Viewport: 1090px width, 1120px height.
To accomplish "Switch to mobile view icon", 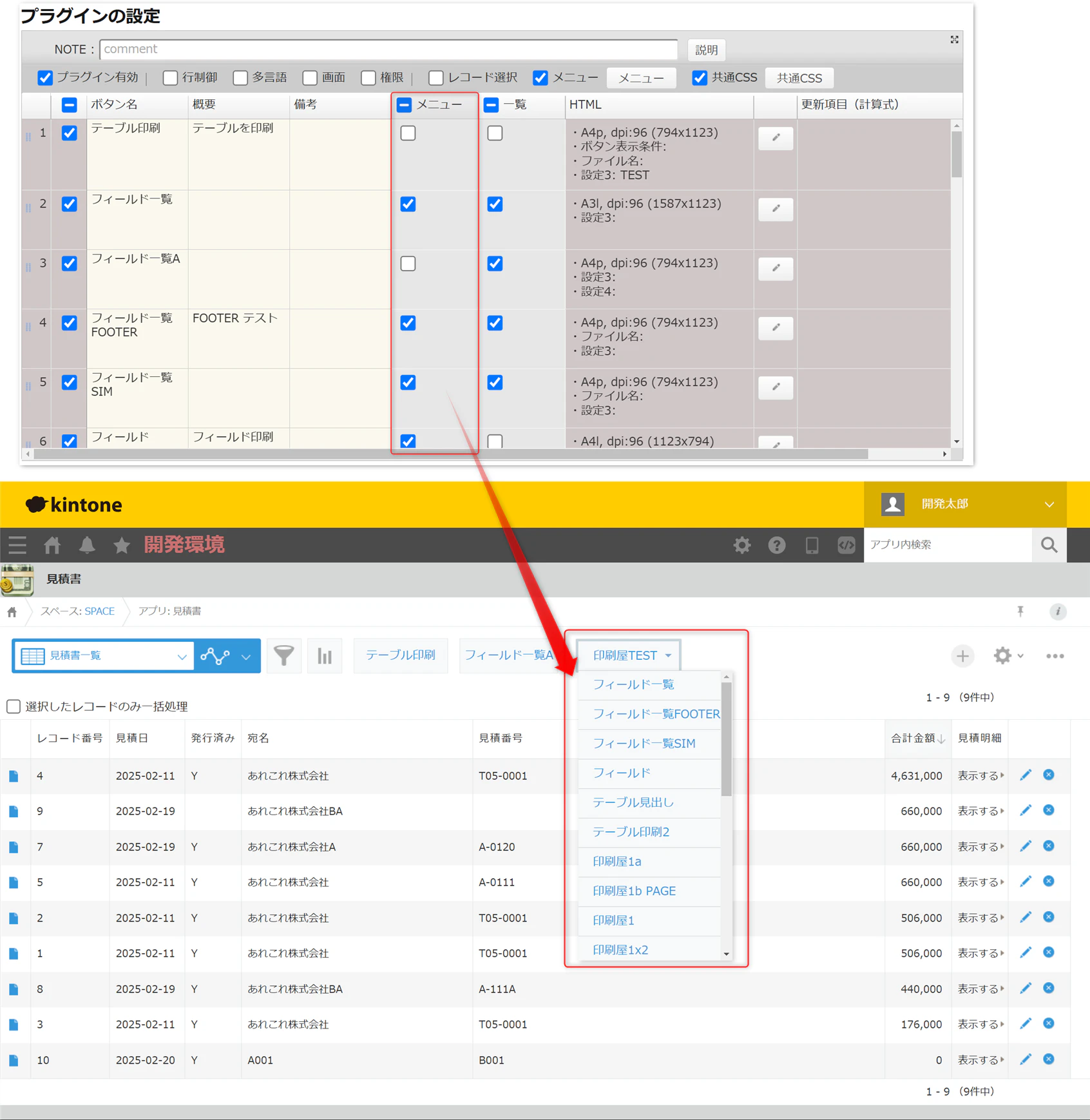I will 812,545.
